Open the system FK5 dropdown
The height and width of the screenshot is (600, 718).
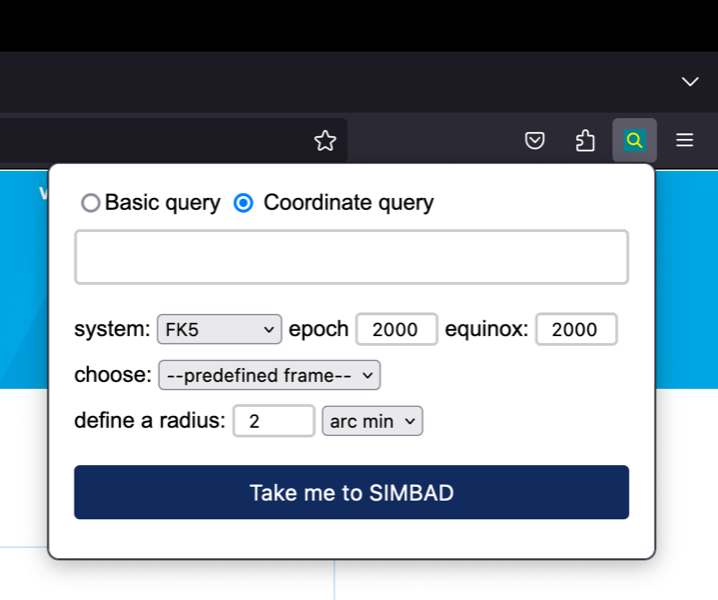point(219,329)
